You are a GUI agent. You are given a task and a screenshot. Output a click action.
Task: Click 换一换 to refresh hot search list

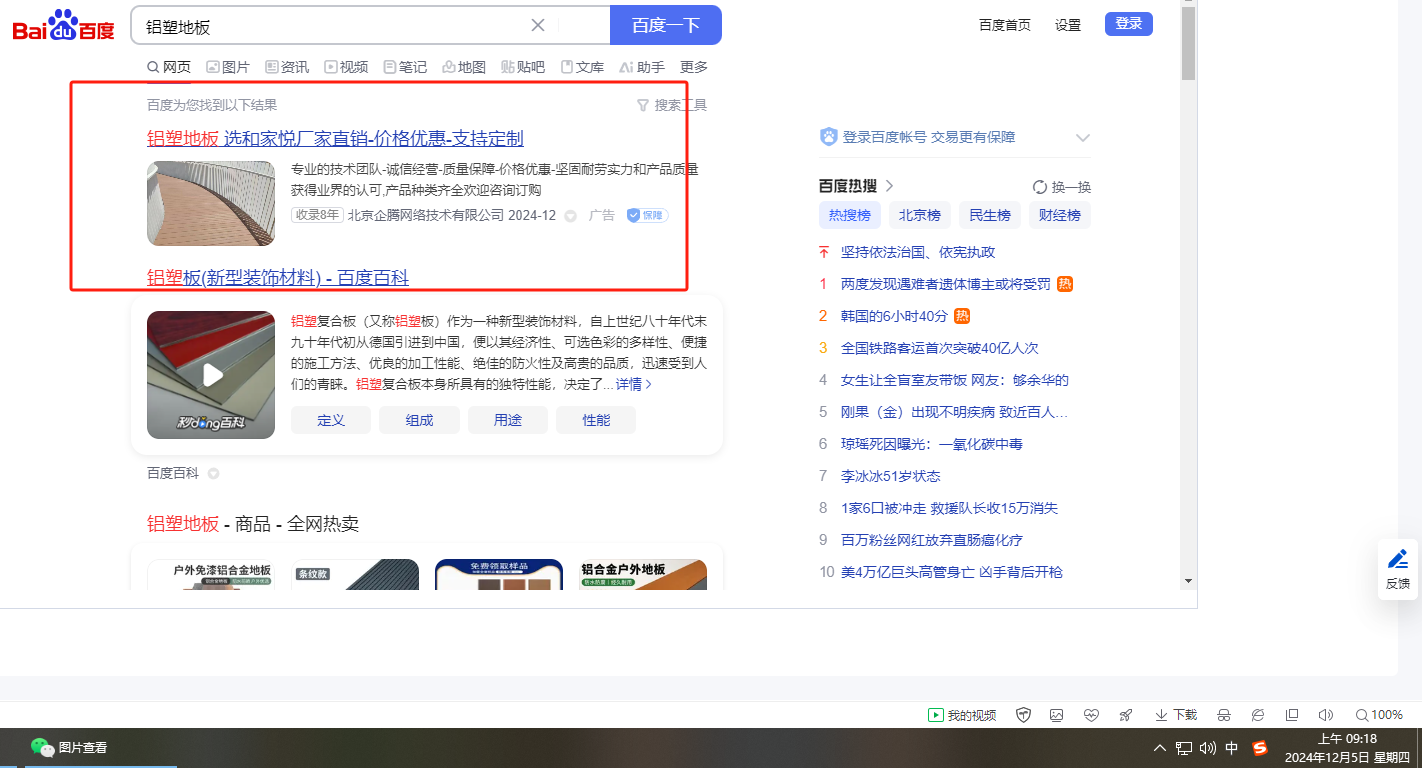coord(1061,187)
